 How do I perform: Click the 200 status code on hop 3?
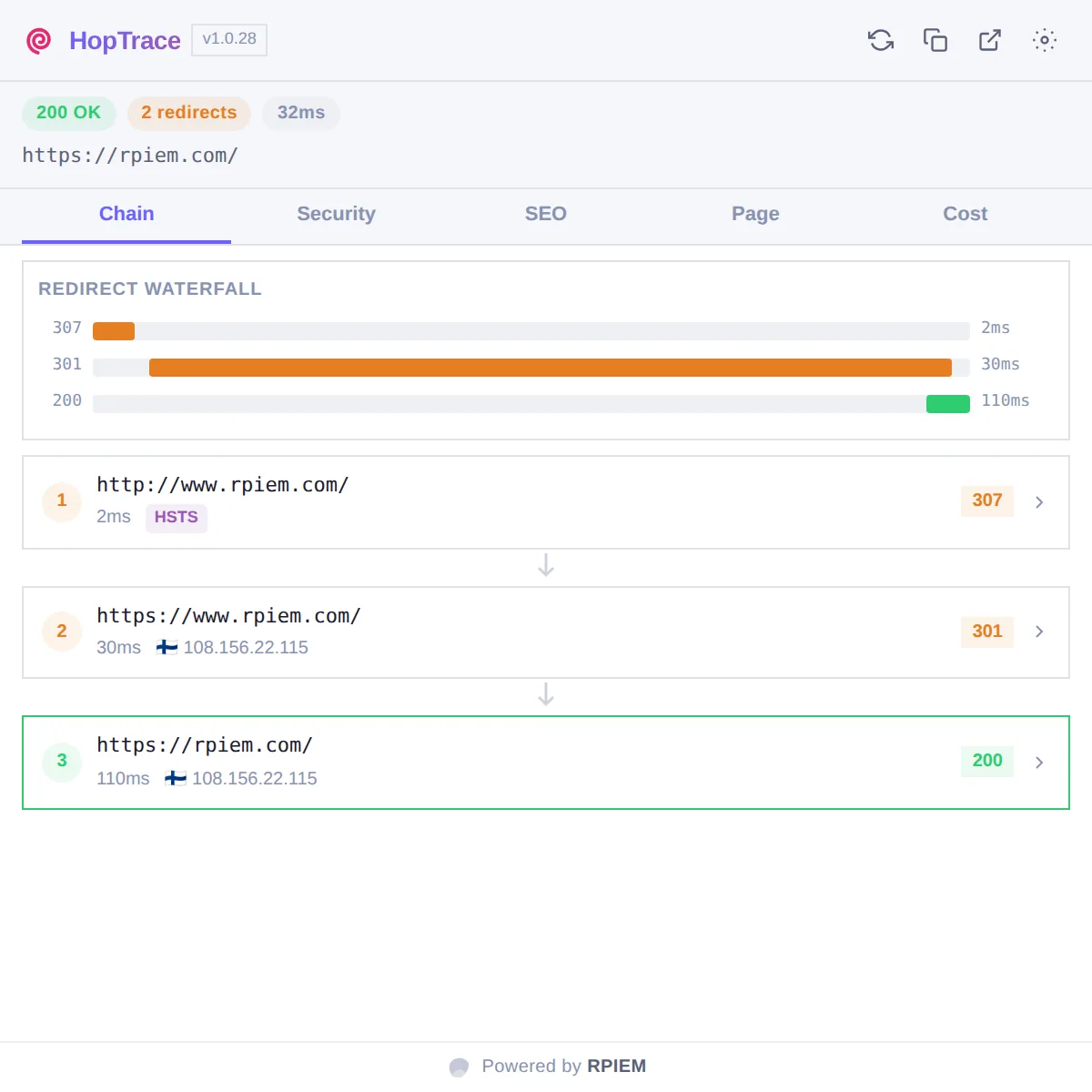pos(987,761)
